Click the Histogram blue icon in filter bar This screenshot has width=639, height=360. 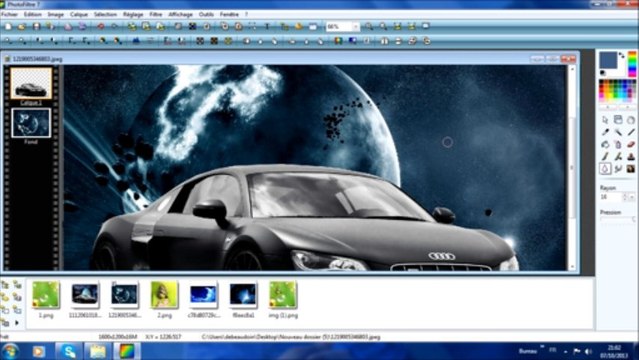pos(136,41)
